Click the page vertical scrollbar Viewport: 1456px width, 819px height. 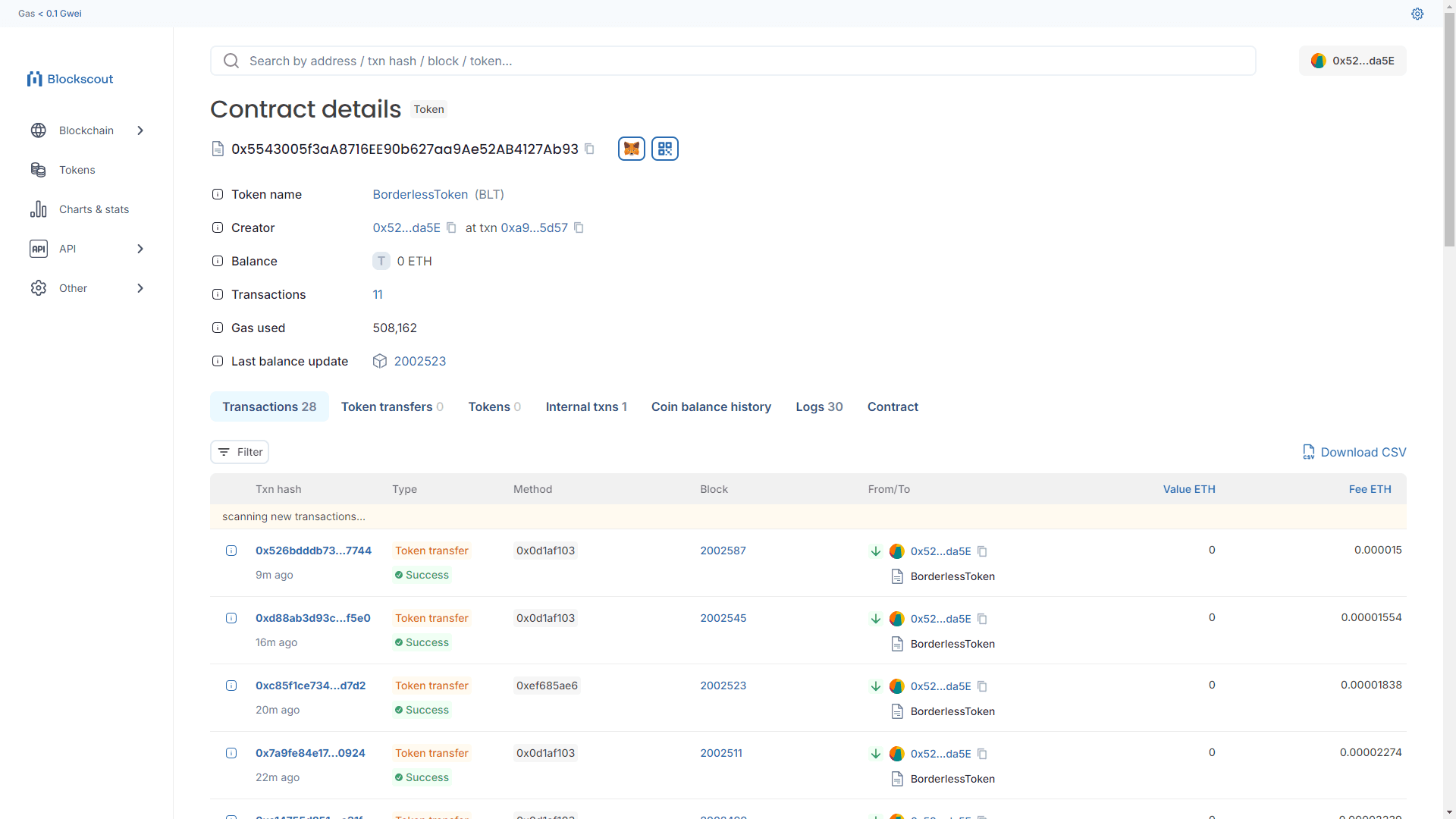1449,129
